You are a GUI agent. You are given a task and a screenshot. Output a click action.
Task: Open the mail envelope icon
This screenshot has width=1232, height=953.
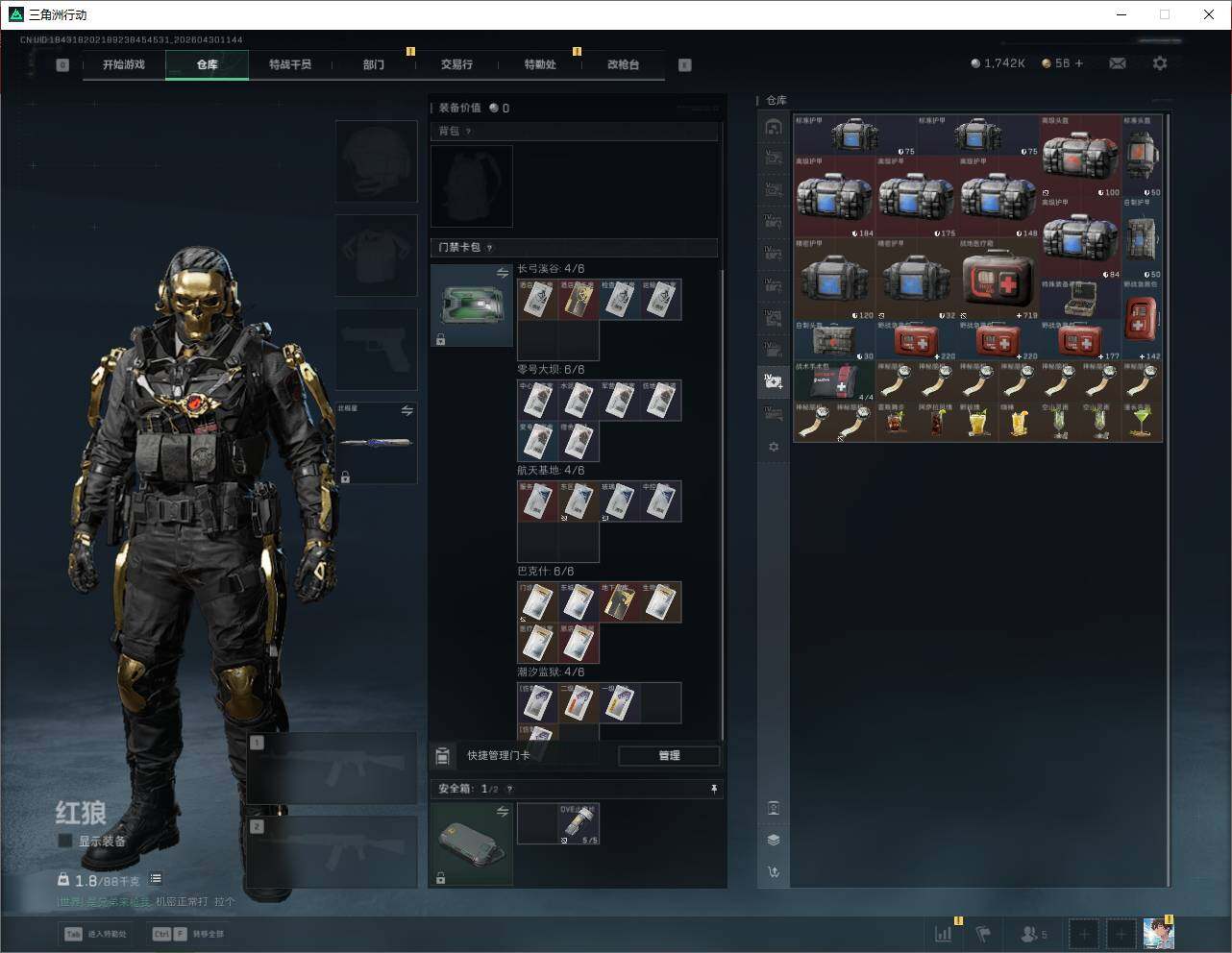[1118, 63]
